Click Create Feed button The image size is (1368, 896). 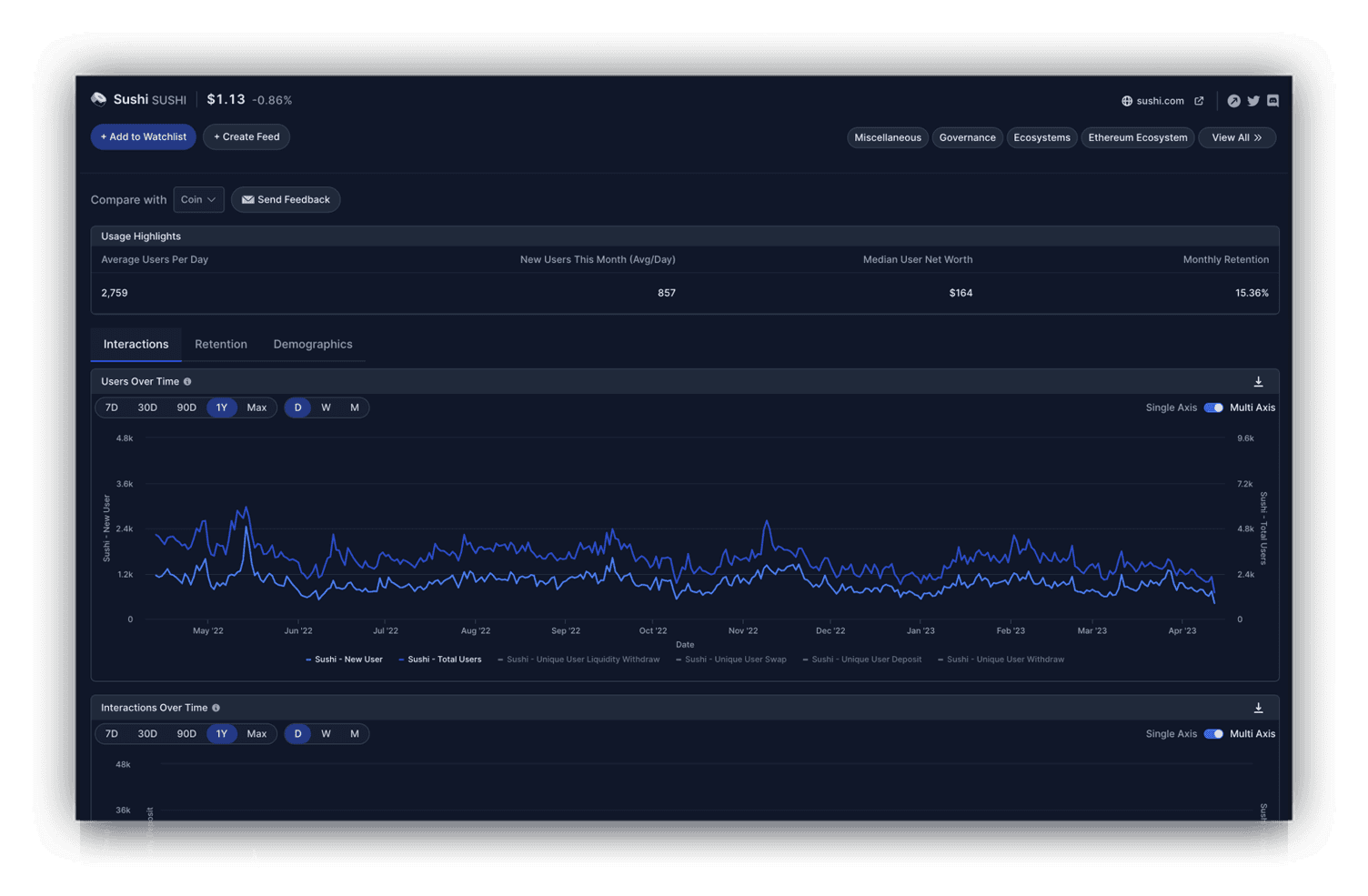[x=246, y=136]
